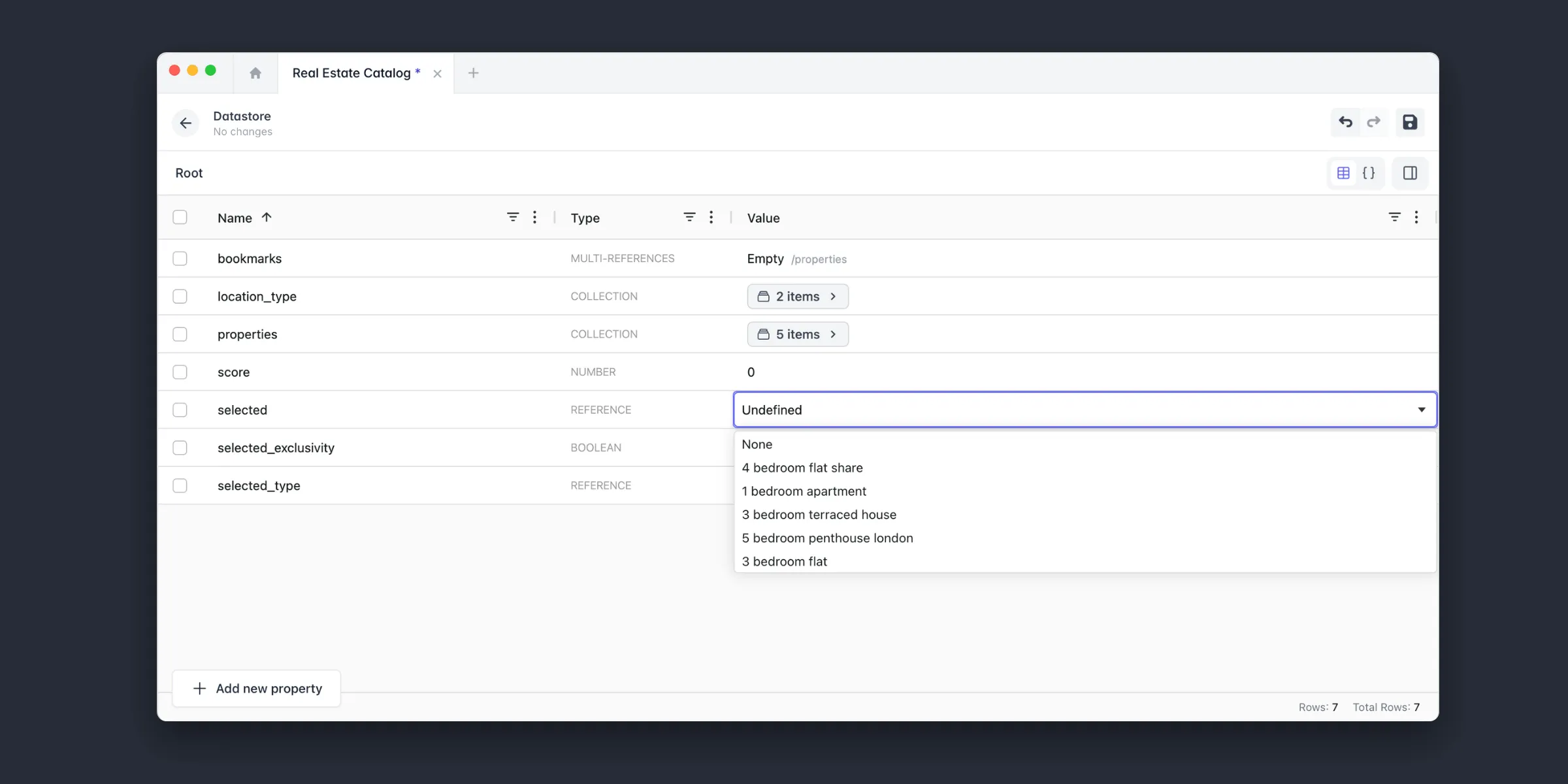1568x784 pixels.
Task: Click the Datastore title text
Action: pyautogui.click(x=242, y=116)
